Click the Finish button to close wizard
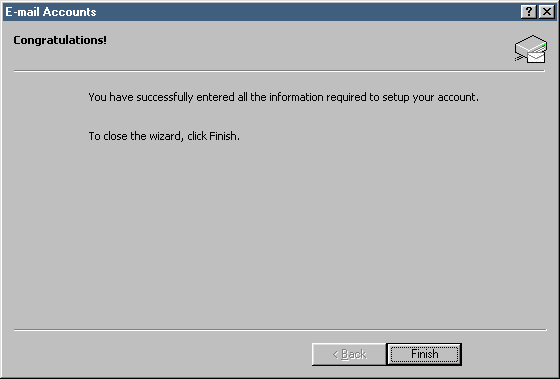This screenshot has height=379, width=560. 424,354
